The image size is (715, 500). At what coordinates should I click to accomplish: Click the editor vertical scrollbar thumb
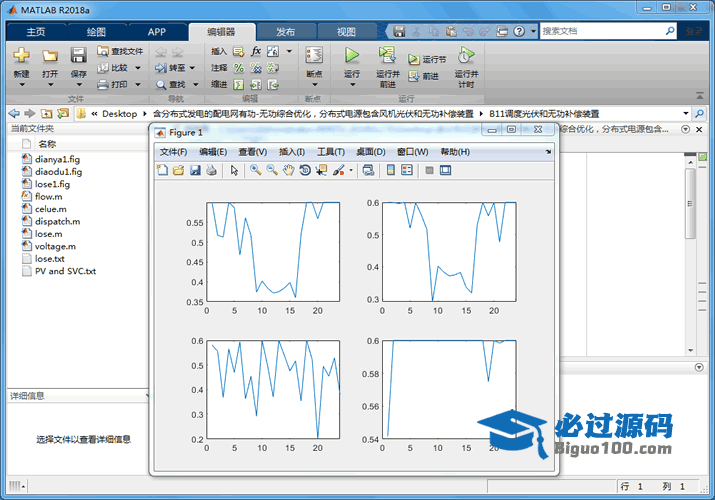[x=690, y=203]
